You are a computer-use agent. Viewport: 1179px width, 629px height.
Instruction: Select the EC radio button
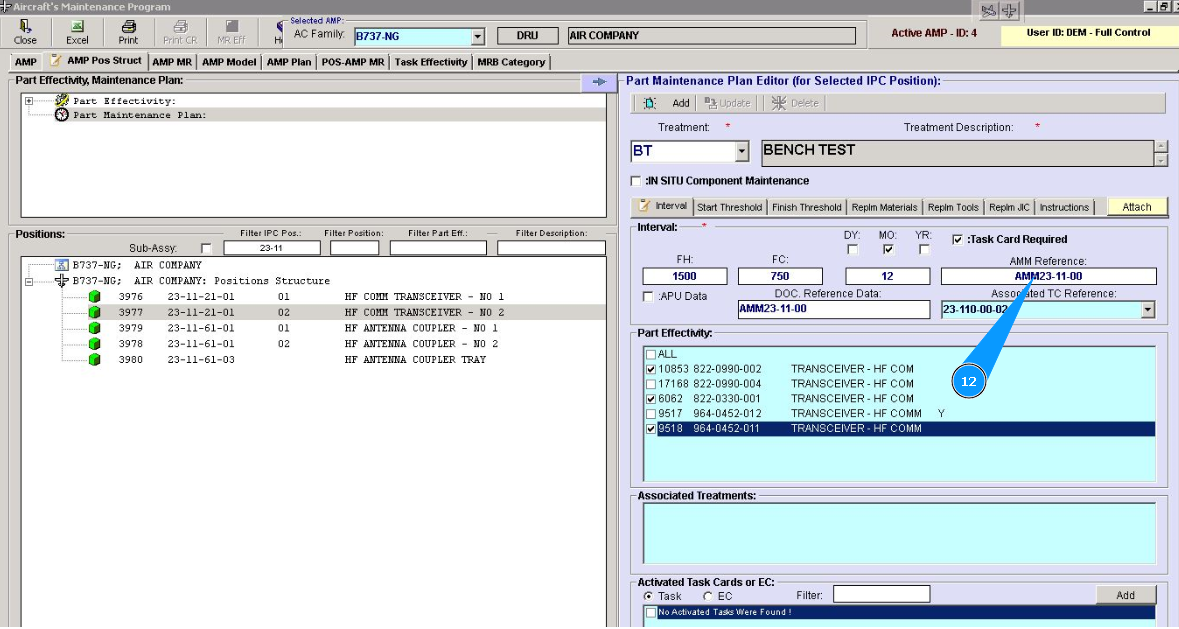coord(708,596)
